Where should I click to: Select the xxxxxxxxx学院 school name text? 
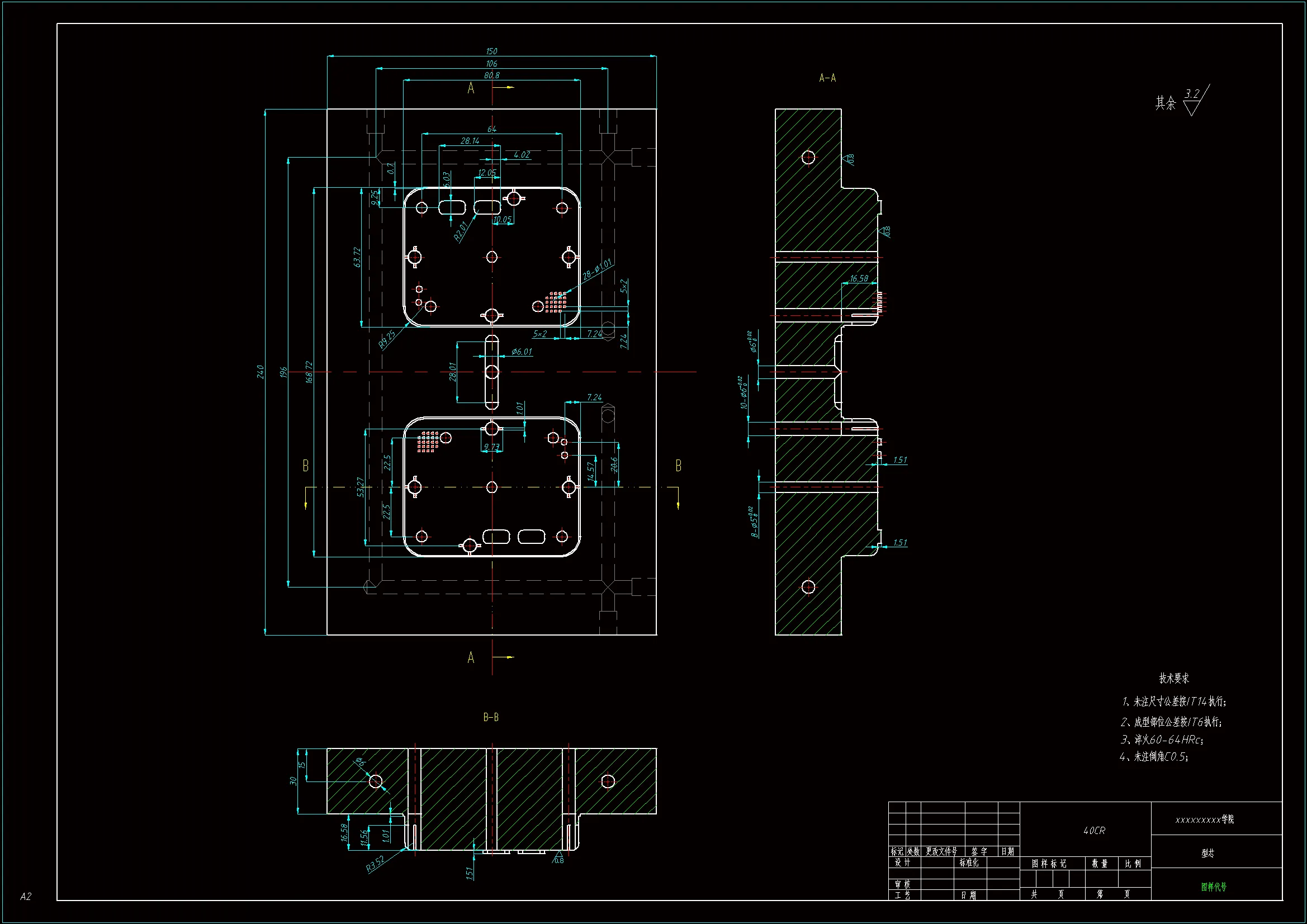tap(1205, 820)
